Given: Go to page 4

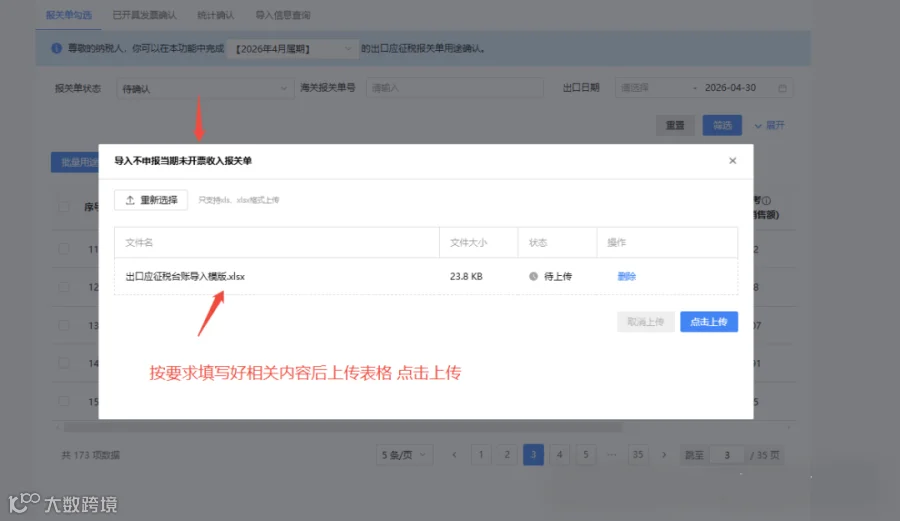Looking at the screenshot, I should click(x=560, y=455).
